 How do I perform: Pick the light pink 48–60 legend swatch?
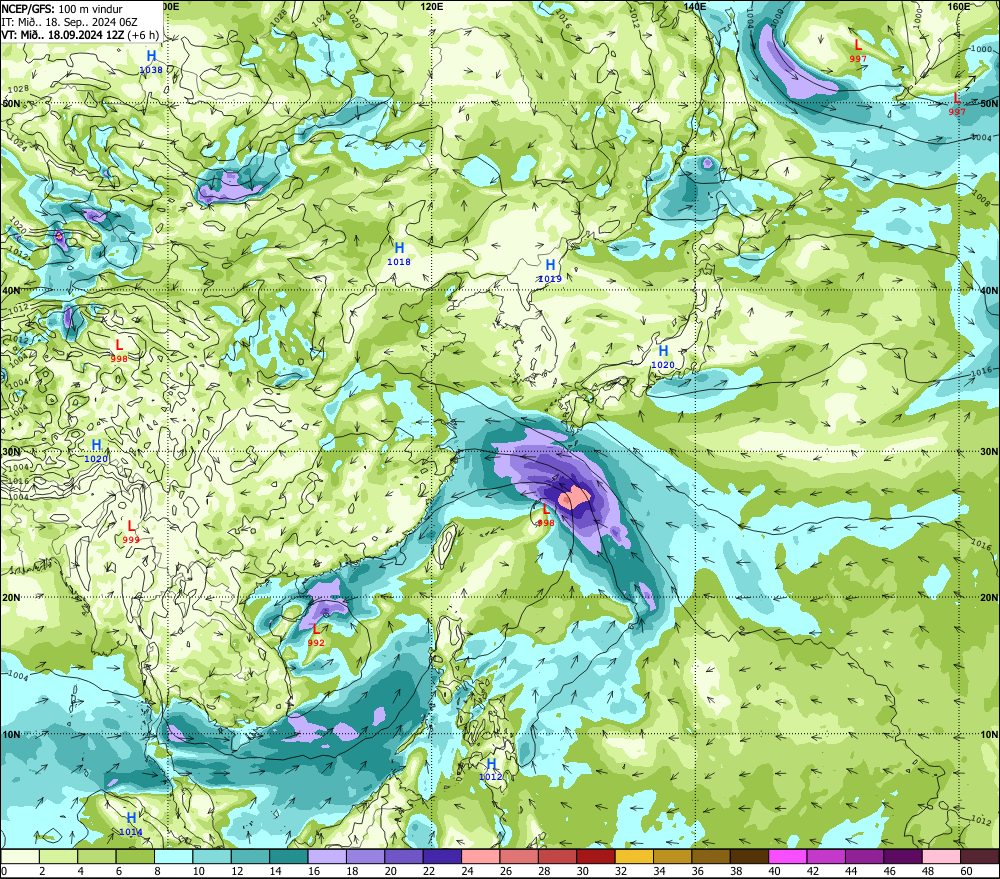tap(941, 857)
